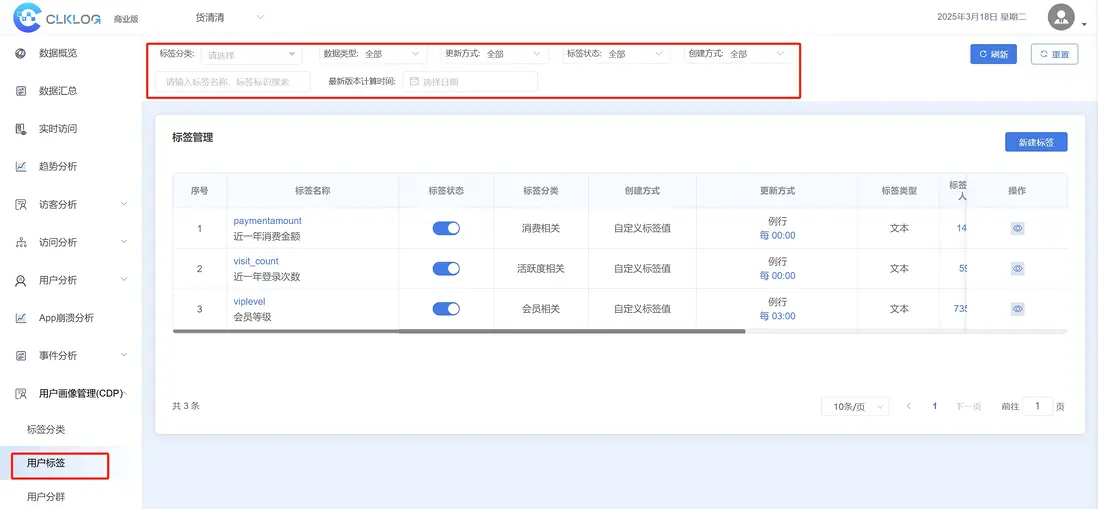Open 趋势分析 in the sidebar

[x=58, y=167]
